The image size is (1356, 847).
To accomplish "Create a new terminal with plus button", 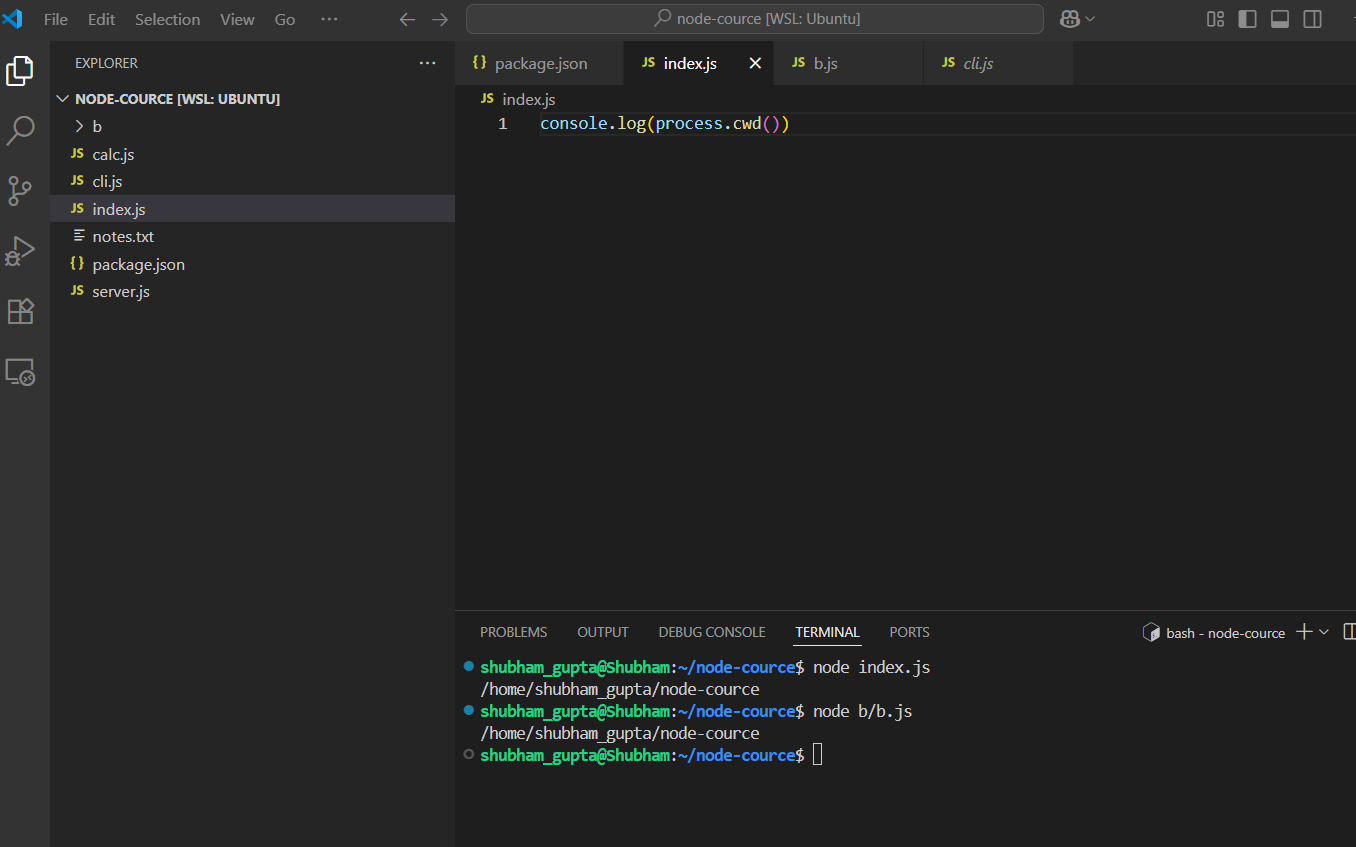I will (1303, 632).
